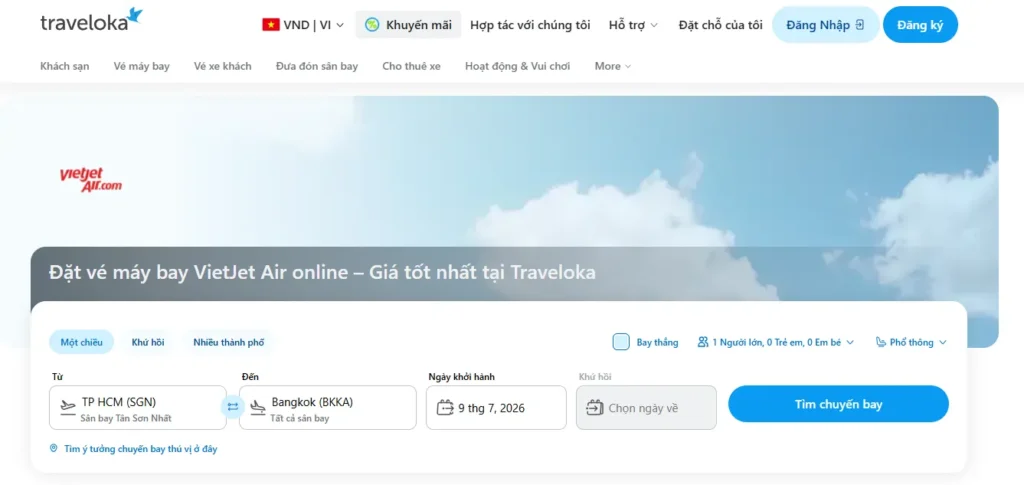
Task: Open the Khách sạn tab
Action: 65,66
